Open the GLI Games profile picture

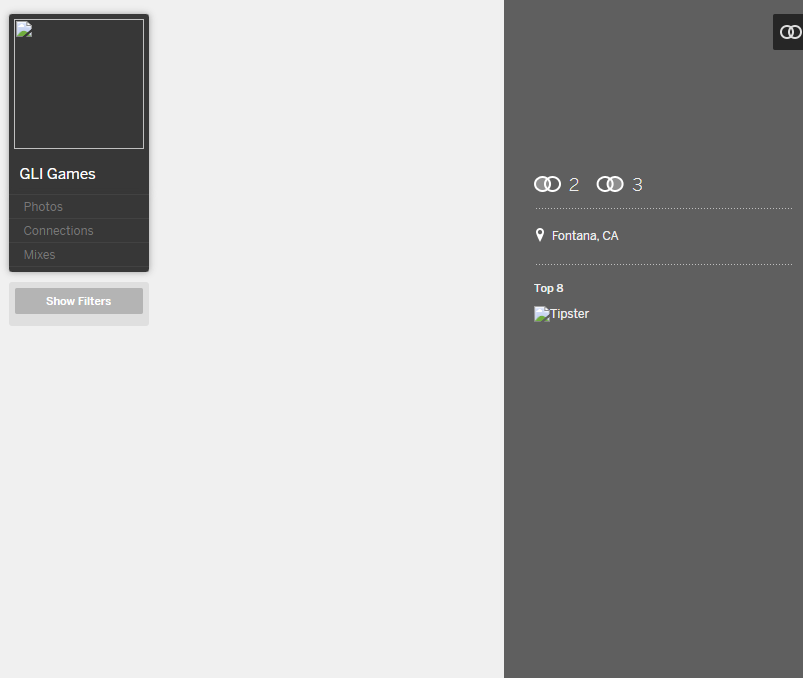[x=79, y=84]
